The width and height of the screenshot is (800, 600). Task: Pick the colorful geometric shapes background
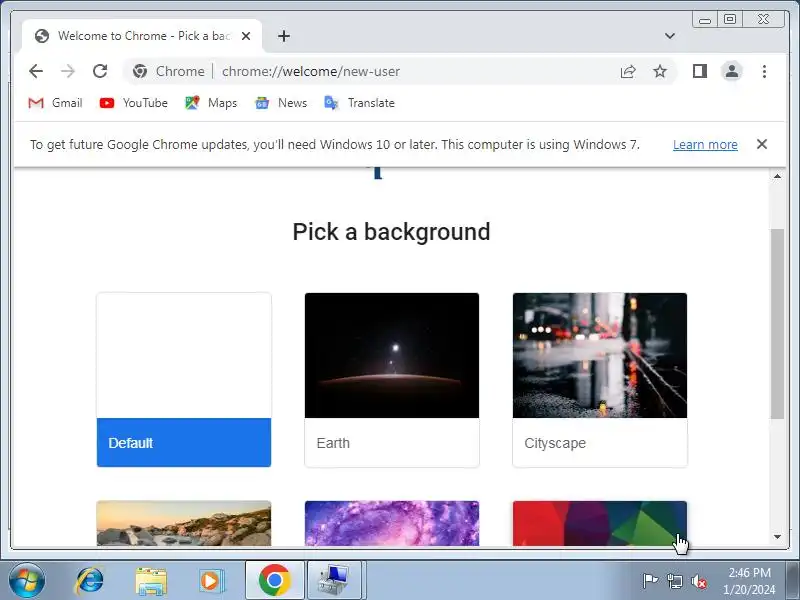(x=600, y=523)
